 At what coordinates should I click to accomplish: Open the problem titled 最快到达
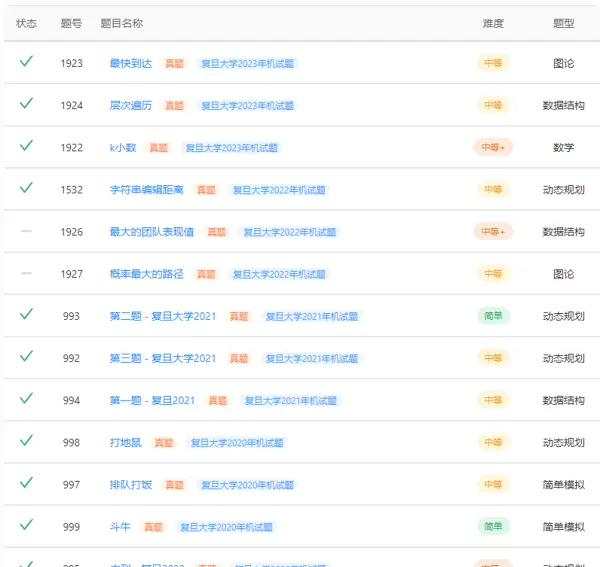[131, 63]
